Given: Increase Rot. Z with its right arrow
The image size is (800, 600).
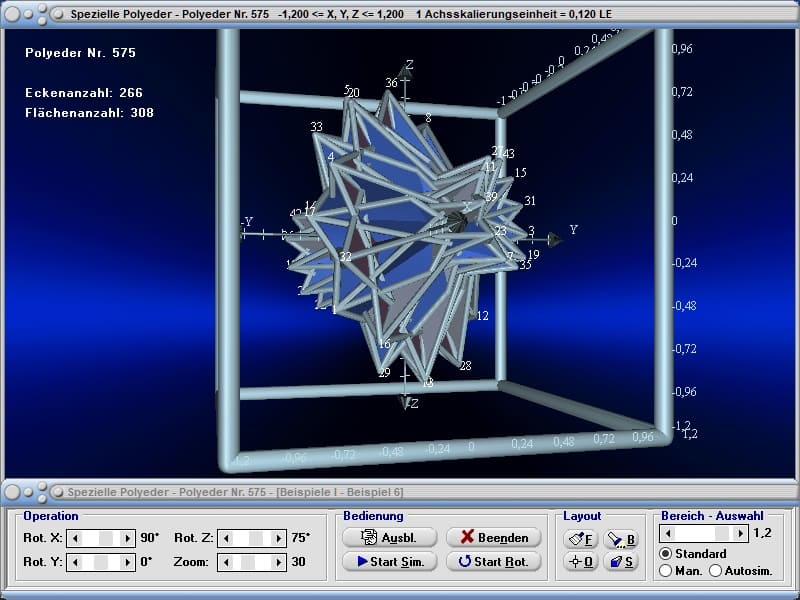Looking at the screenshot, I should [279, 538].
